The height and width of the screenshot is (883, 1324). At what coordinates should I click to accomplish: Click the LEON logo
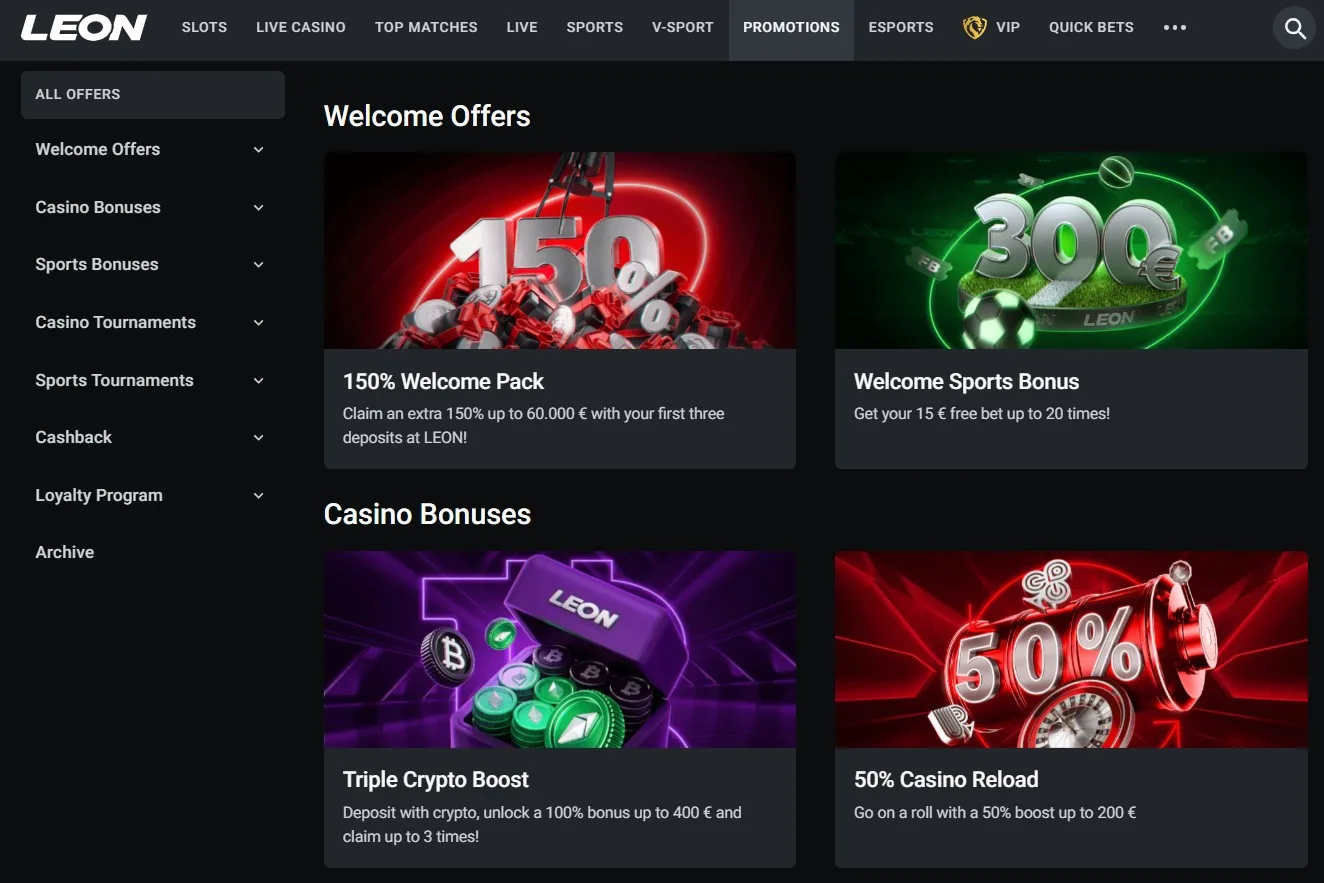point(84,28)
